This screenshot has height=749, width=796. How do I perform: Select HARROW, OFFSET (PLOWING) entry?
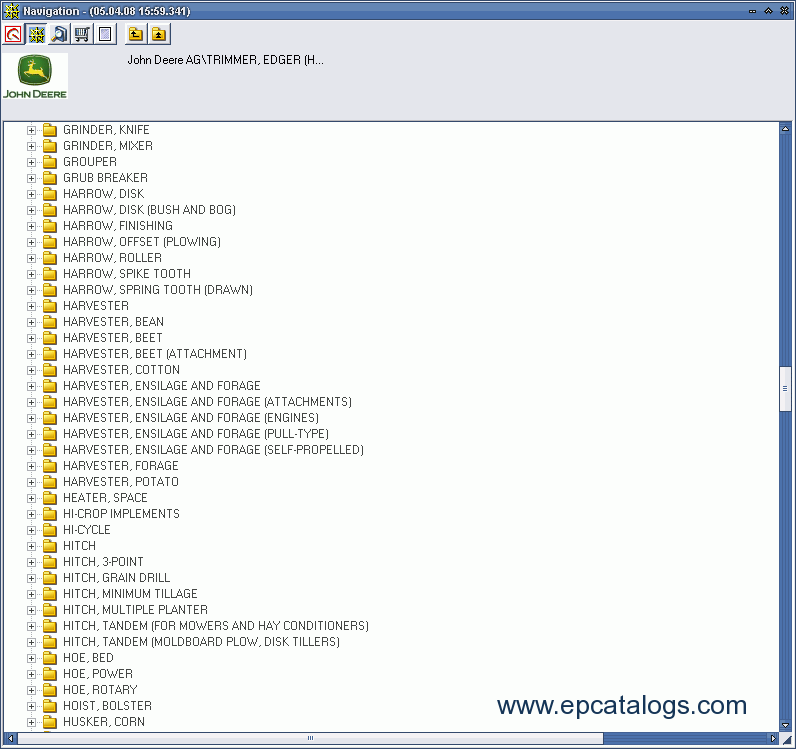click(x=142, y=242)
